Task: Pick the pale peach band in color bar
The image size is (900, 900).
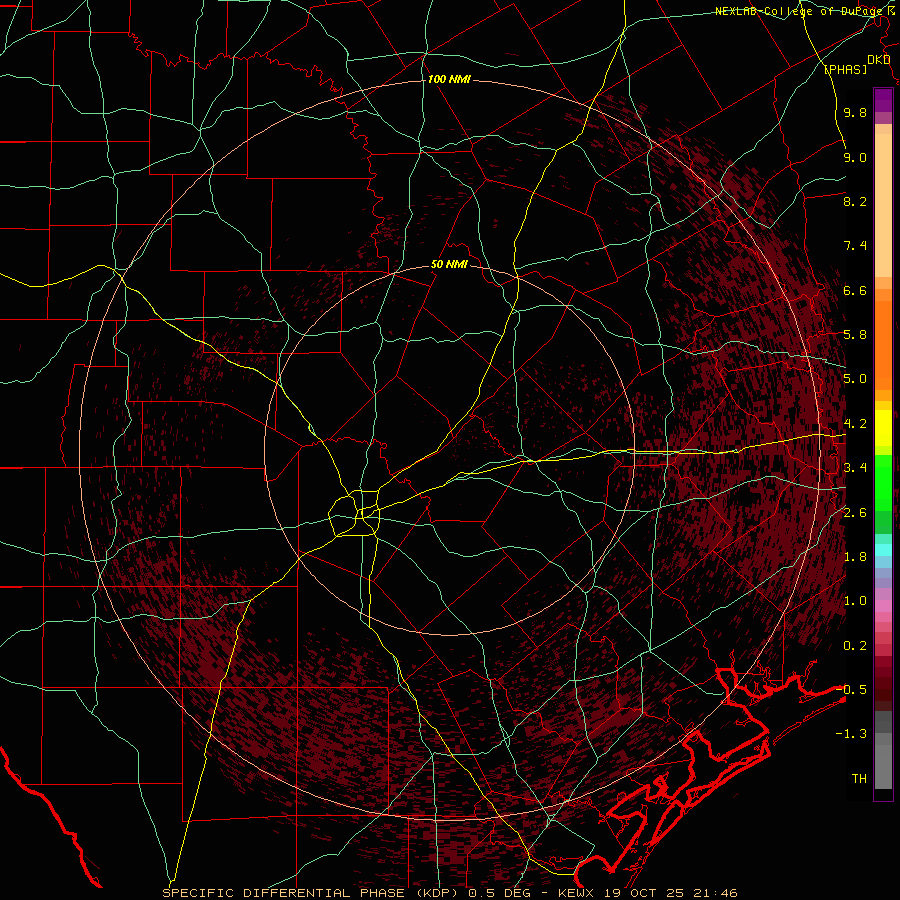Action: coord(883,206)
